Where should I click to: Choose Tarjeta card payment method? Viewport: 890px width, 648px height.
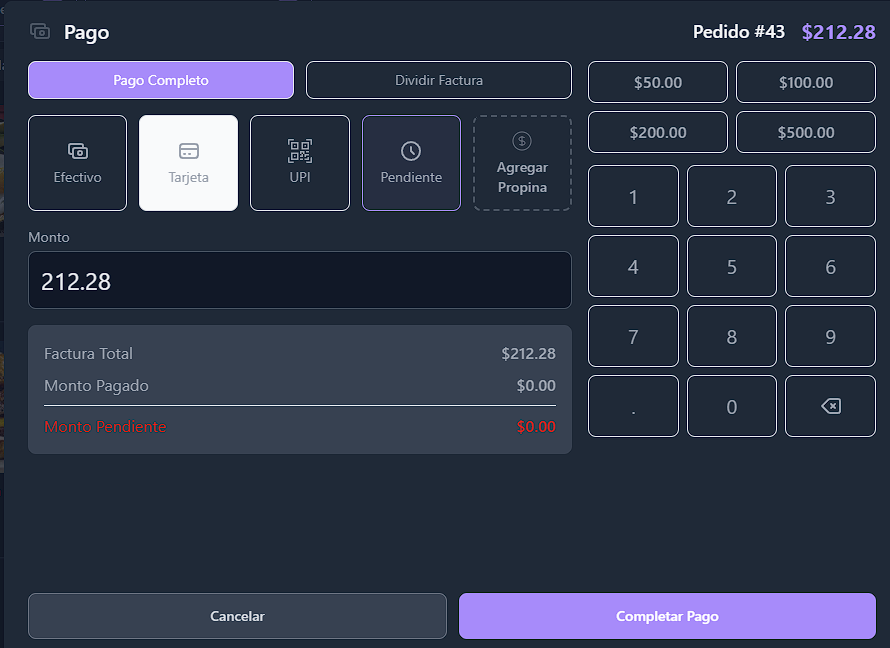point(188,163)
